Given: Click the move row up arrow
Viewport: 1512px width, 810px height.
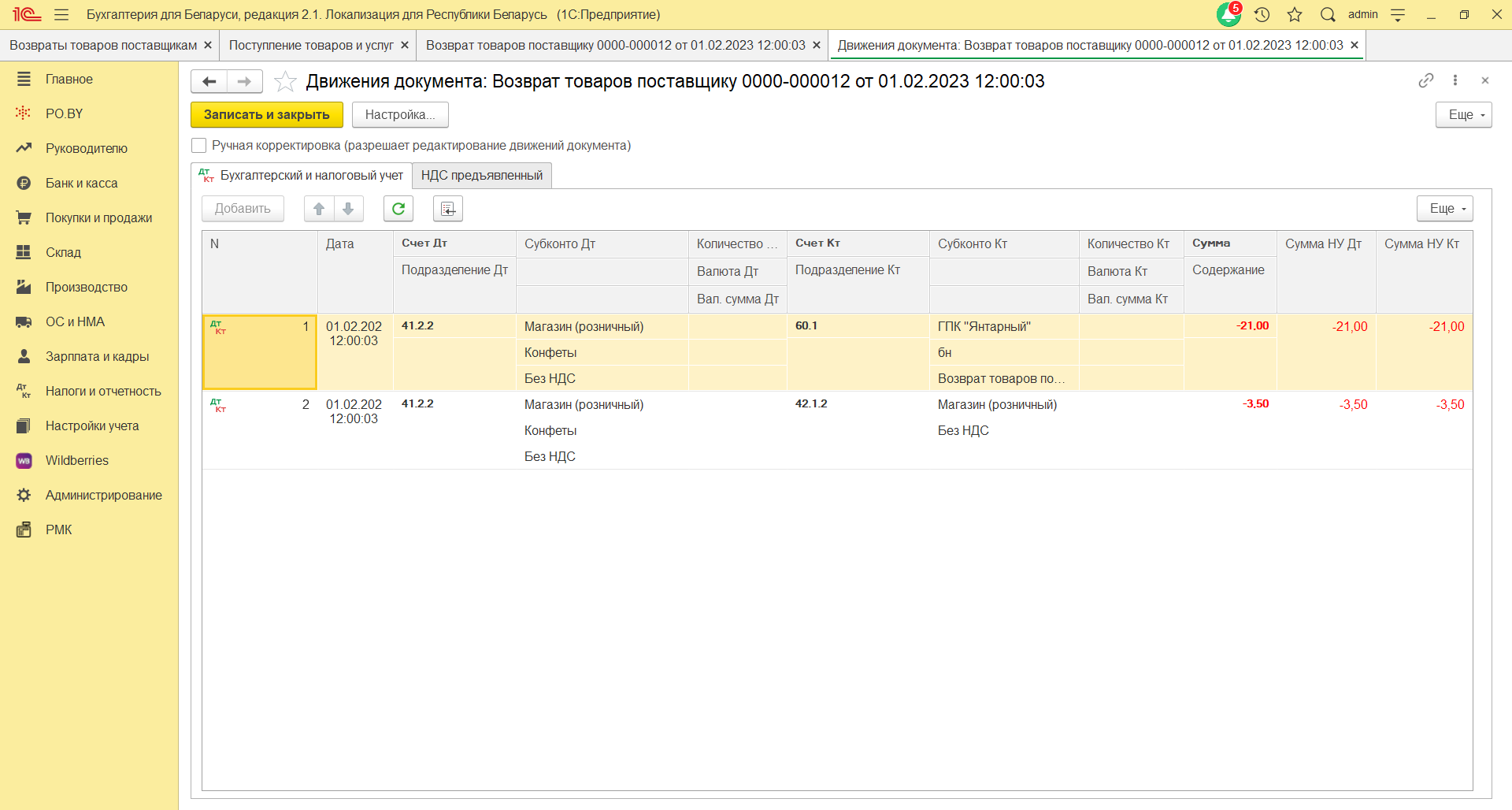Looking at the screenshot, I should 319,209.
